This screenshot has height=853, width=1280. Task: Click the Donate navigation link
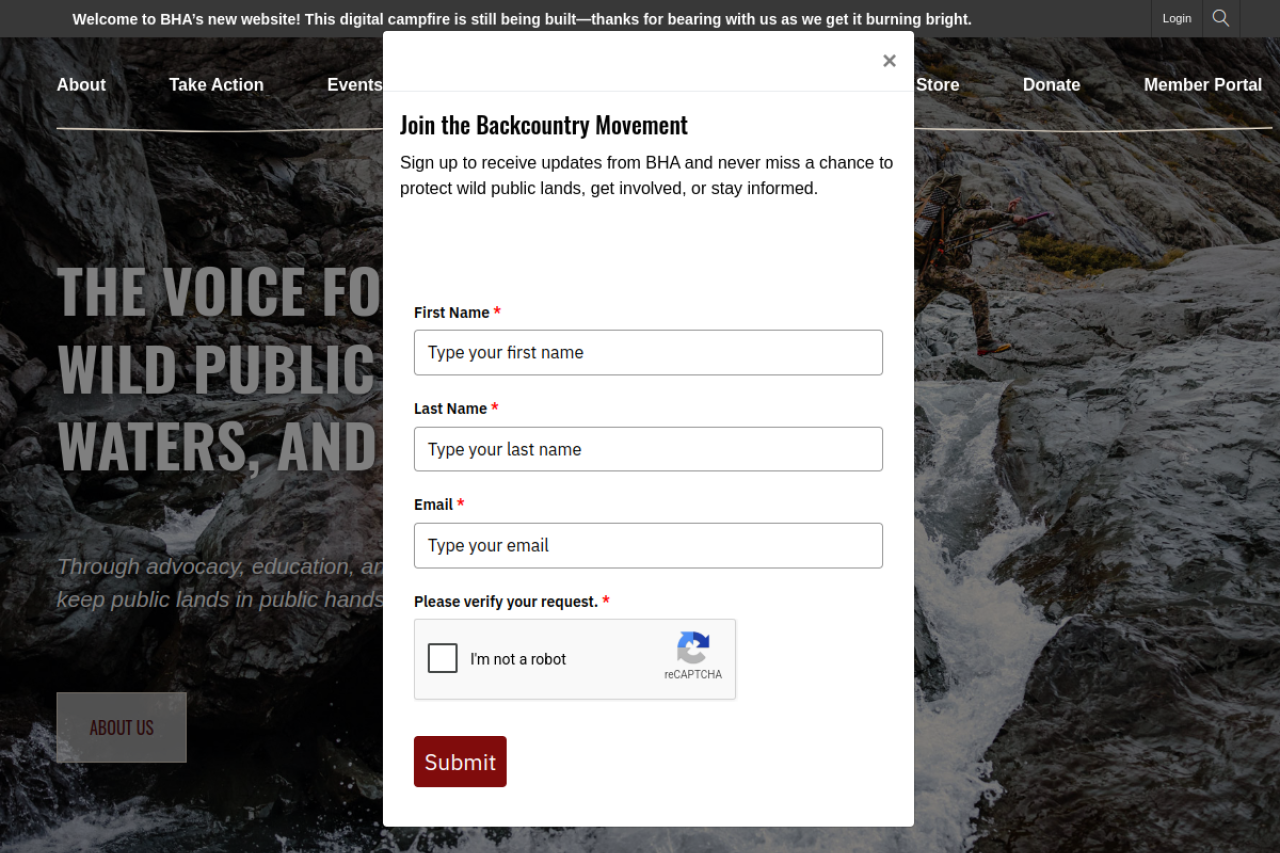(1051, 85)
